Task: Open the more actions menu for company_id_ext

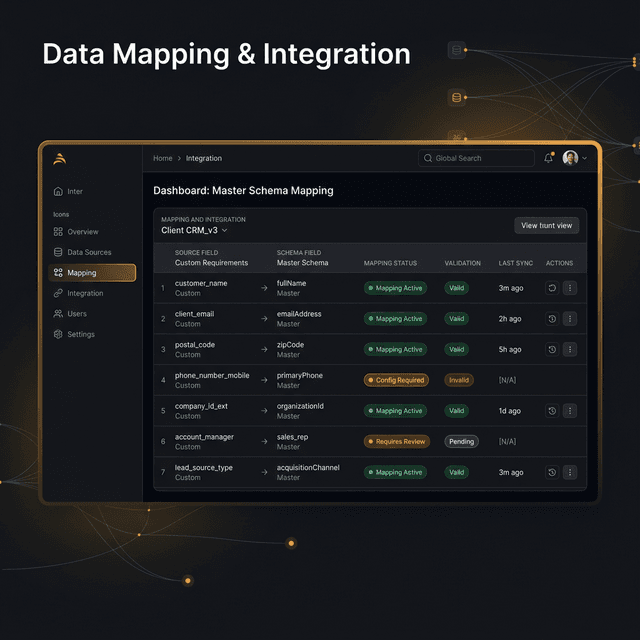Action: [570, 411]
